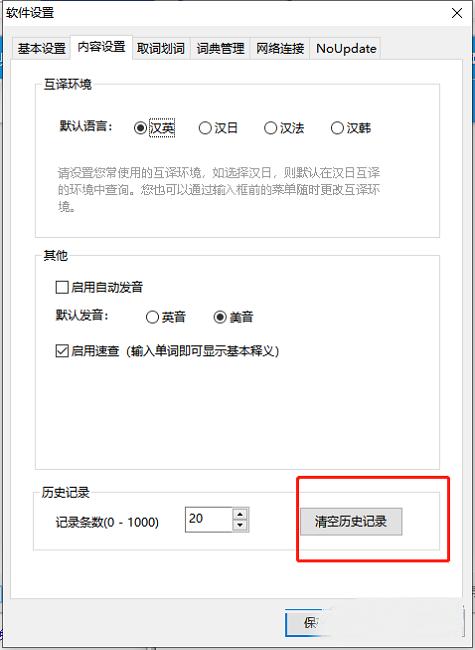Uncheck the 启用速查 checkbox

pyautogui.click(x=62, y=351)
